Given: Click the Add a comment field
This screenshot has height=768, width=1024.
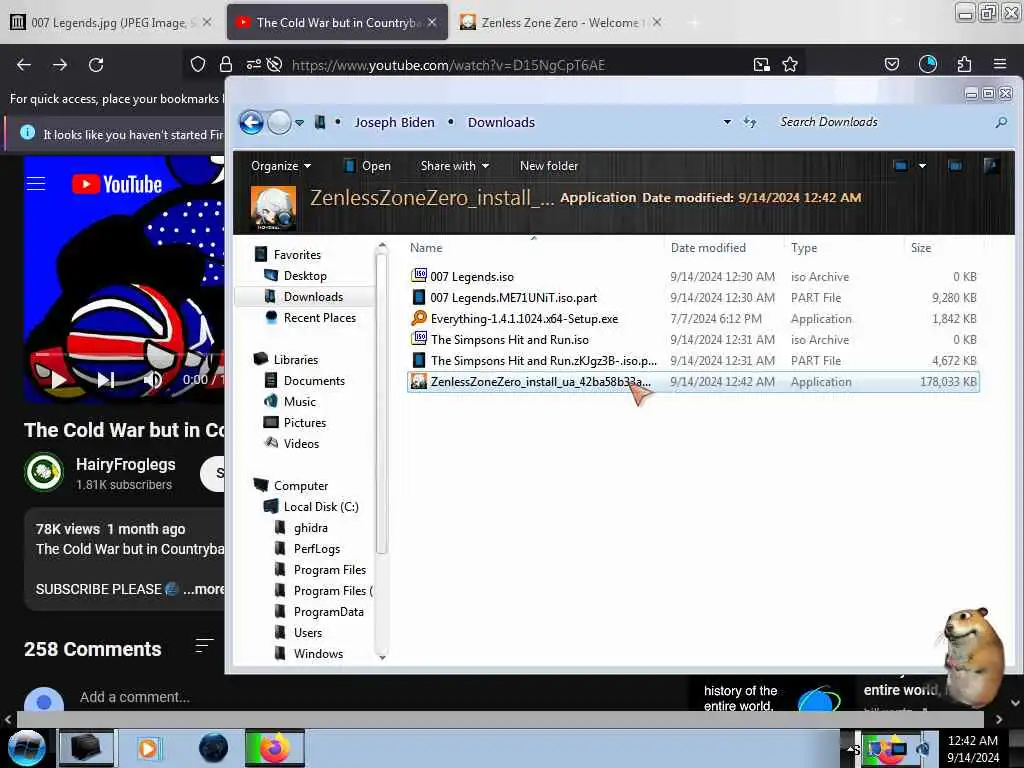Looking at the screenshot, I should point(135,697).
